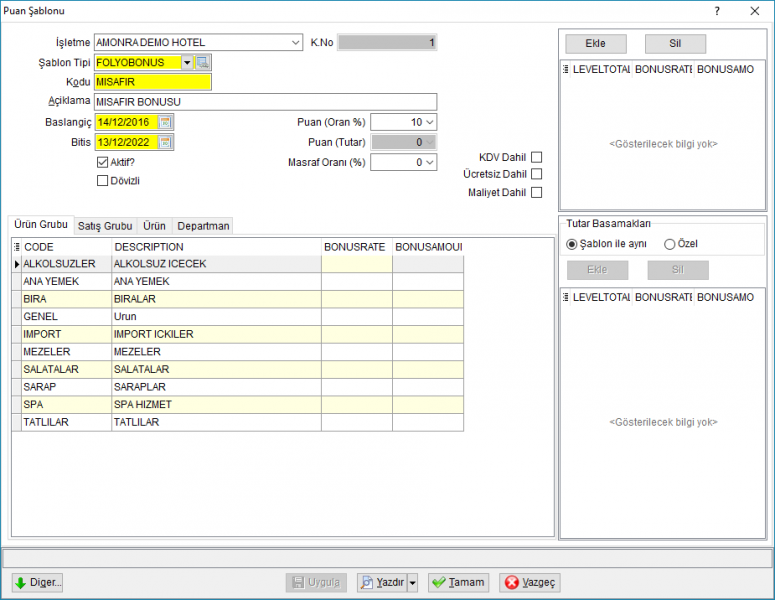Select the ANA YEMEK code row
This screenshot has height=600, width=775.
67,281
